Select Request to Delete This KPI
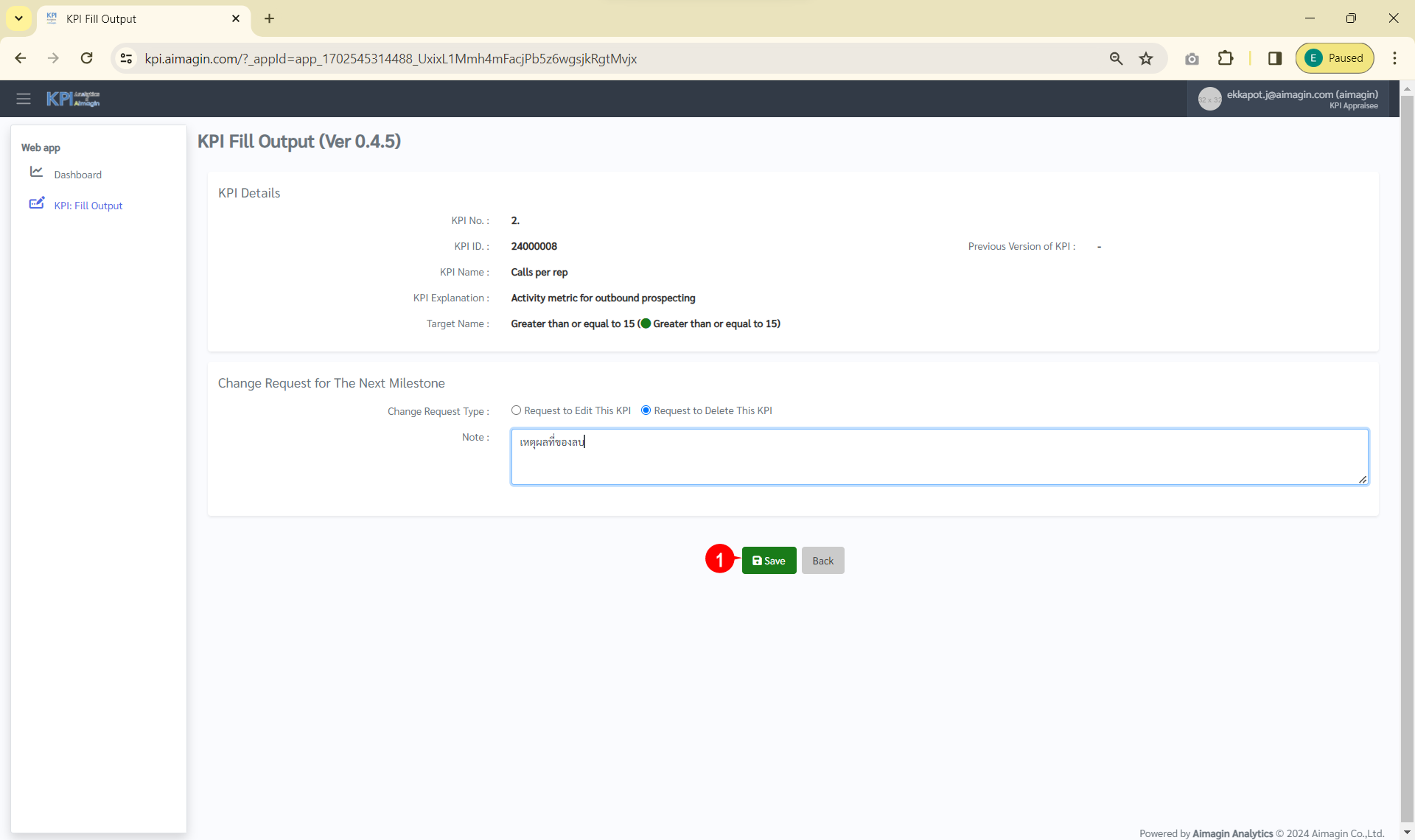Viewport: 1415px width, 840px height. 646,410
